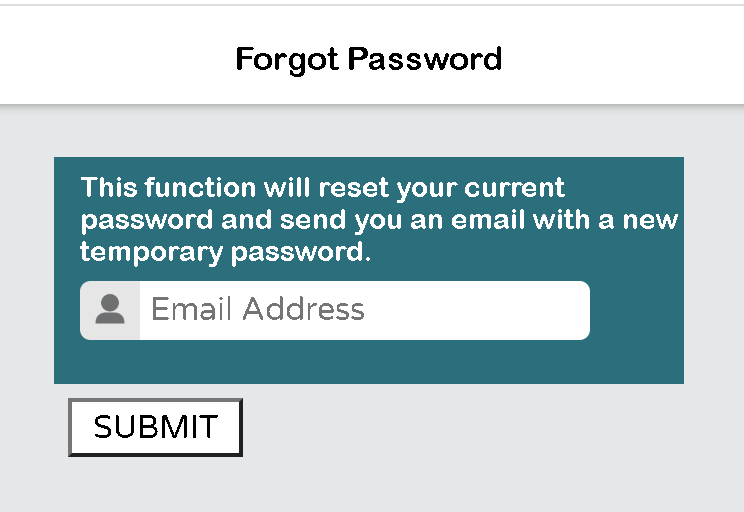The image size is (744, 512).
Task: Click the white Forgot Password header bar
Action: pos(372,55)
